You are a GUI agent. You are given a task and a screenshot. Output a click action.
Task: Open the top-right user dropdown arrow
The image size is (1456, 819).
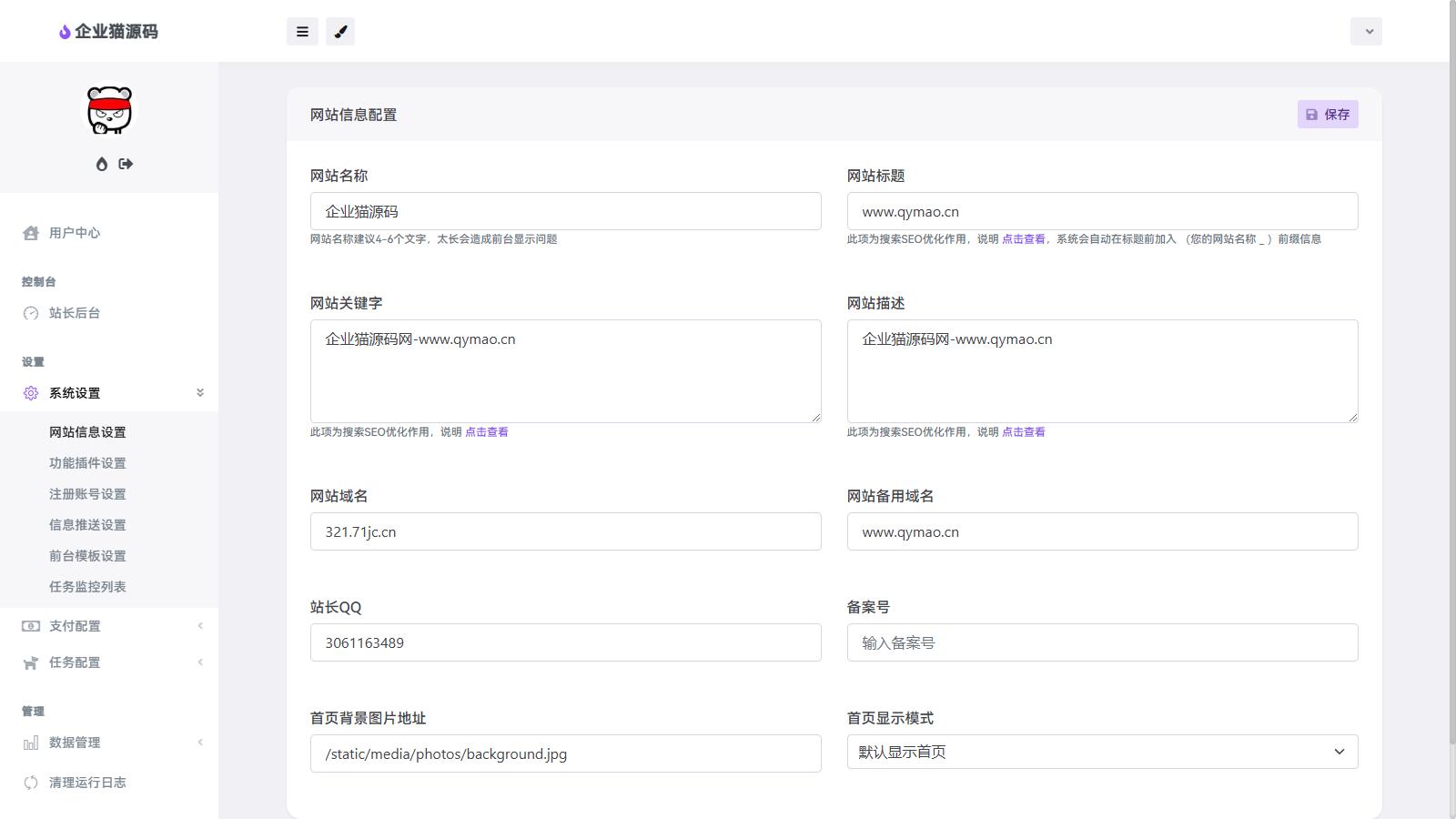(1366, 32)
